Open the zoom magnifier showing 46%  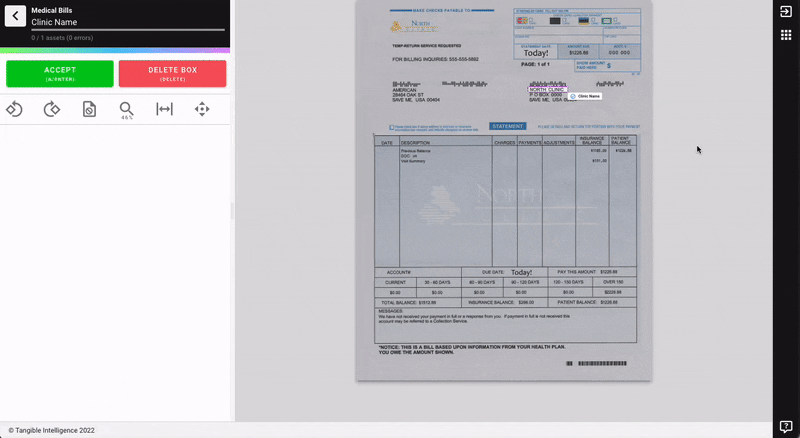(127, 110)
